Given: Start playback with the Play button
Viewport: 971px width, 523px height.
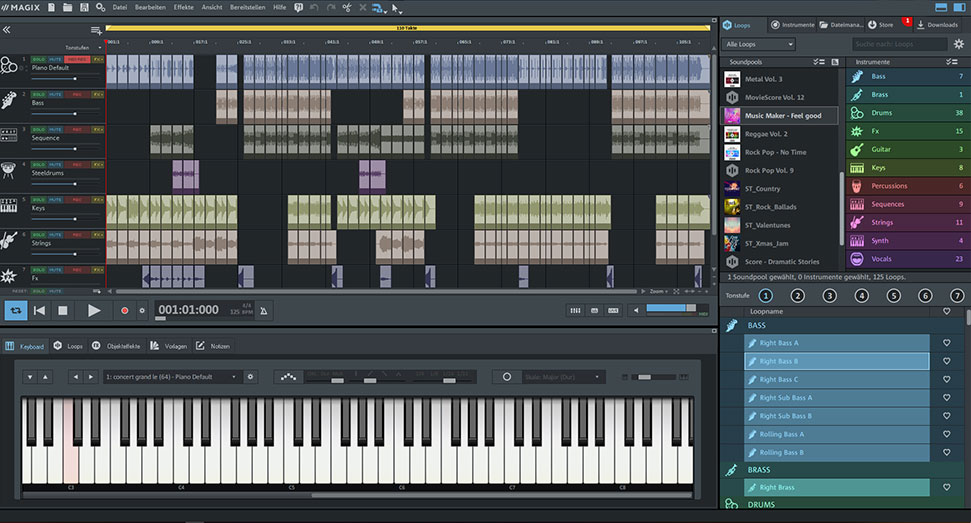Looking at the screenshot, I should tap(94, 310).
